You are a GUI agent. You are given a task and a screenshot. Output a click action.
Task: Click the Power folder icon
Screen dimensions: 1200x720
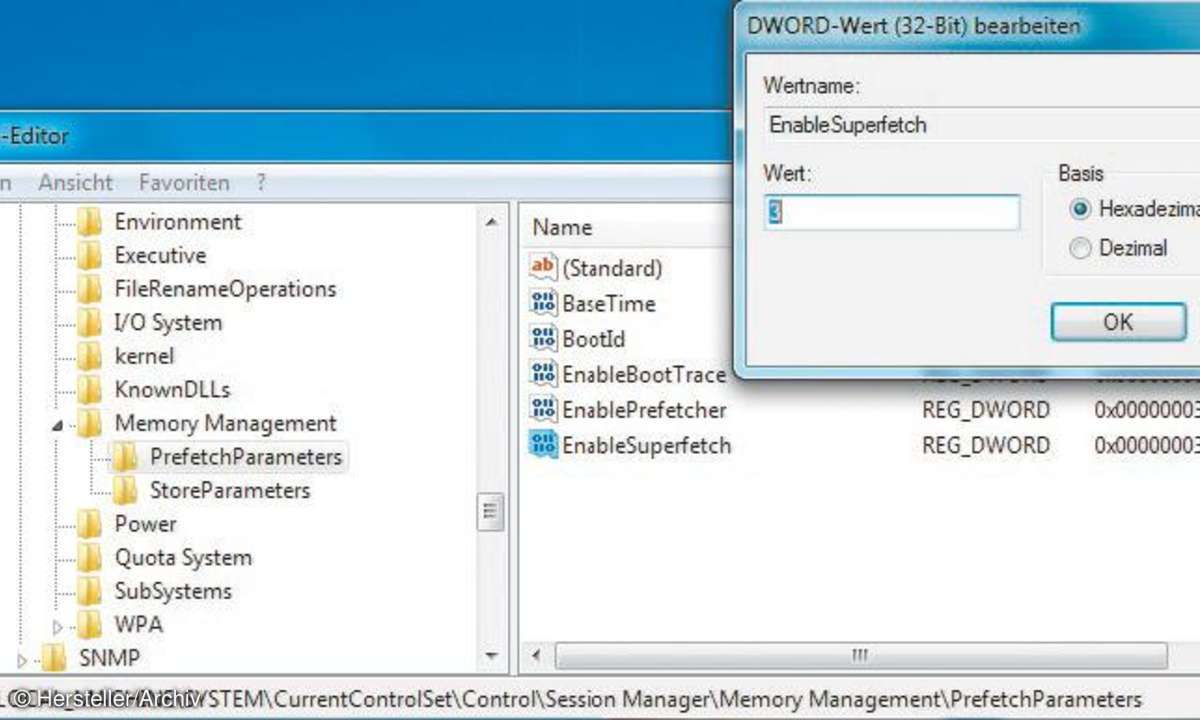pyautogui.click(x=90, y=524)
